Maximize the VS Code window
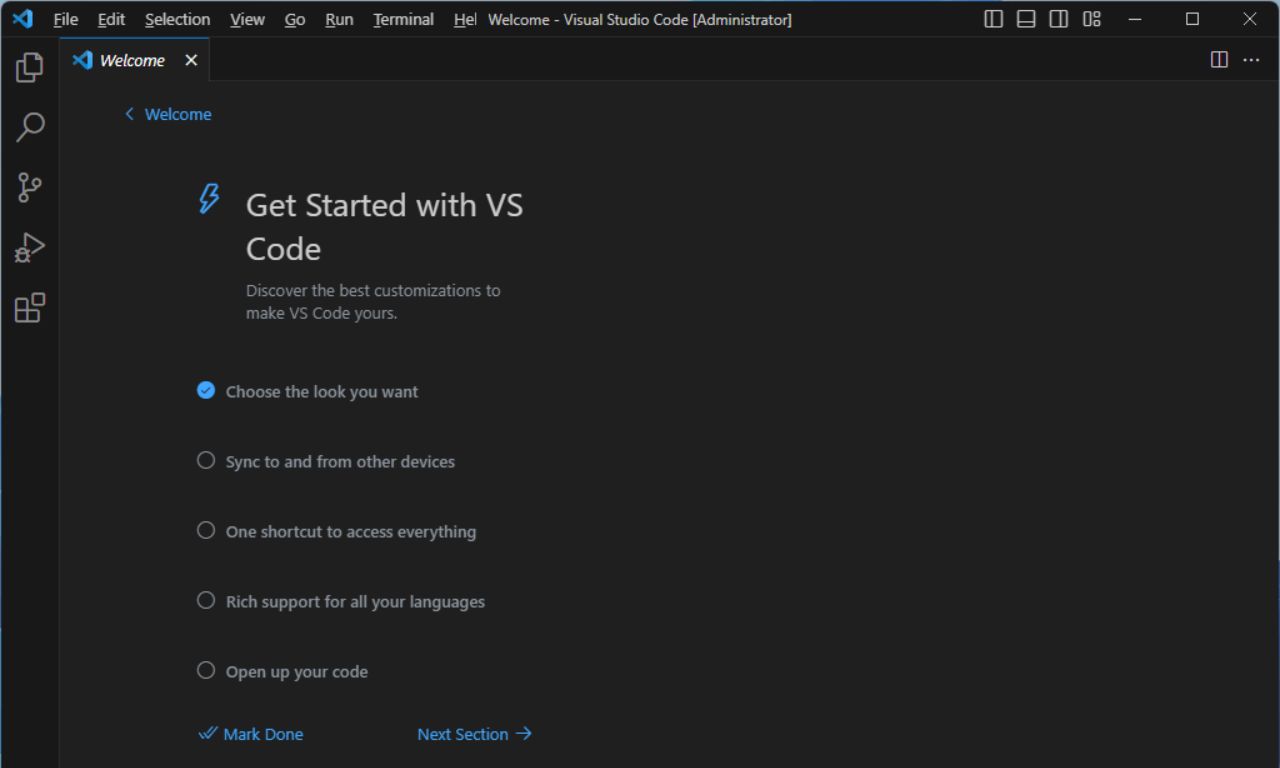The height and width of the screenshot is (768, 1280). (1192, 19)
